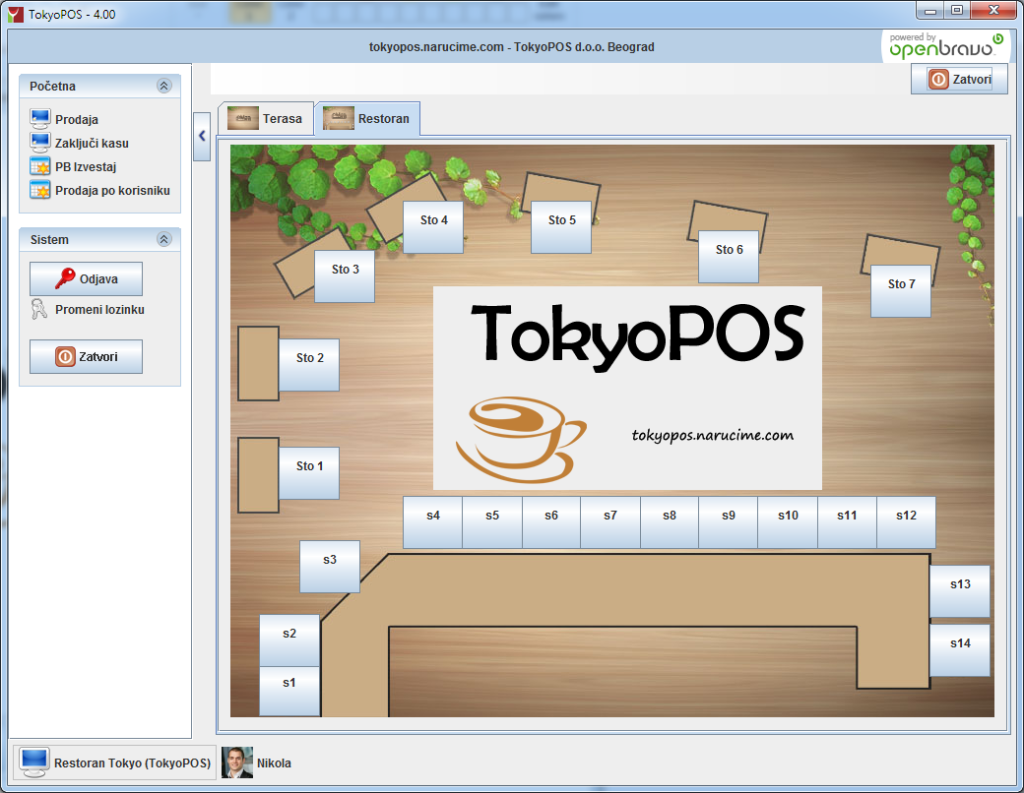Open Prodaja from the Početna panel
This screenshot has height=793, width=1024.
tap(76, 120)
